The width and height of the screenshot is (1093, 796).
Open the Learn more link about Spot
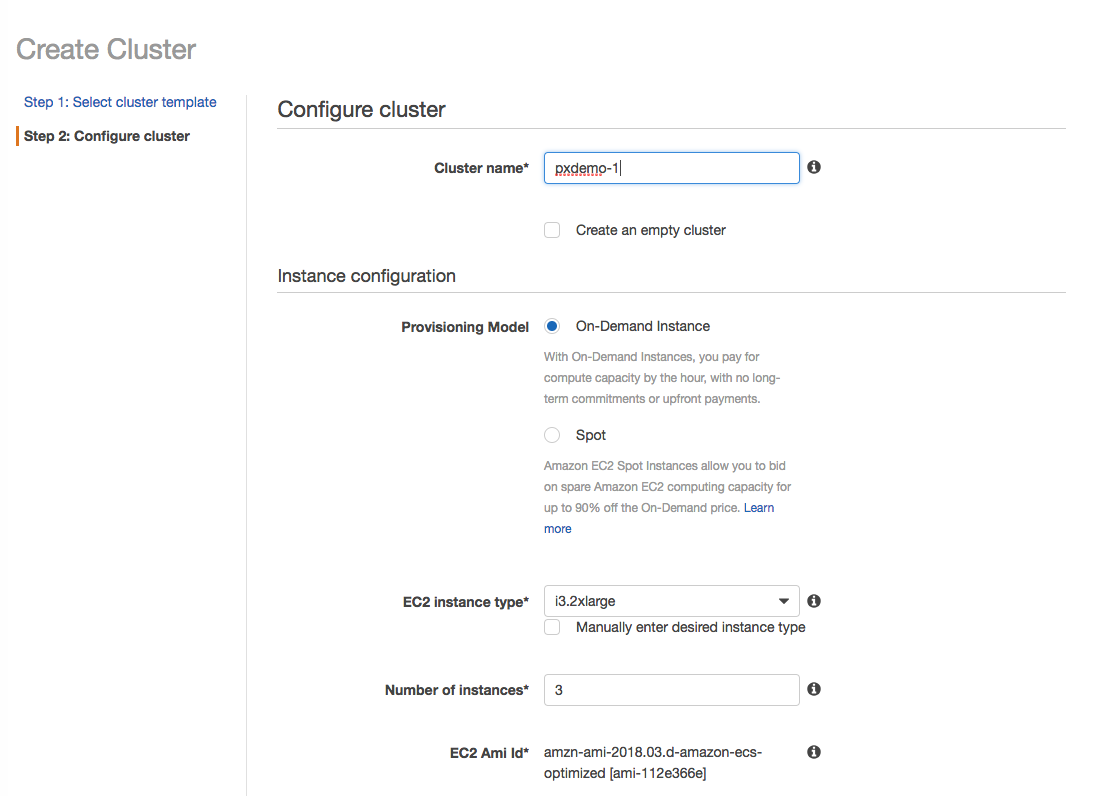pyautogui.click(x=759, y=507)
